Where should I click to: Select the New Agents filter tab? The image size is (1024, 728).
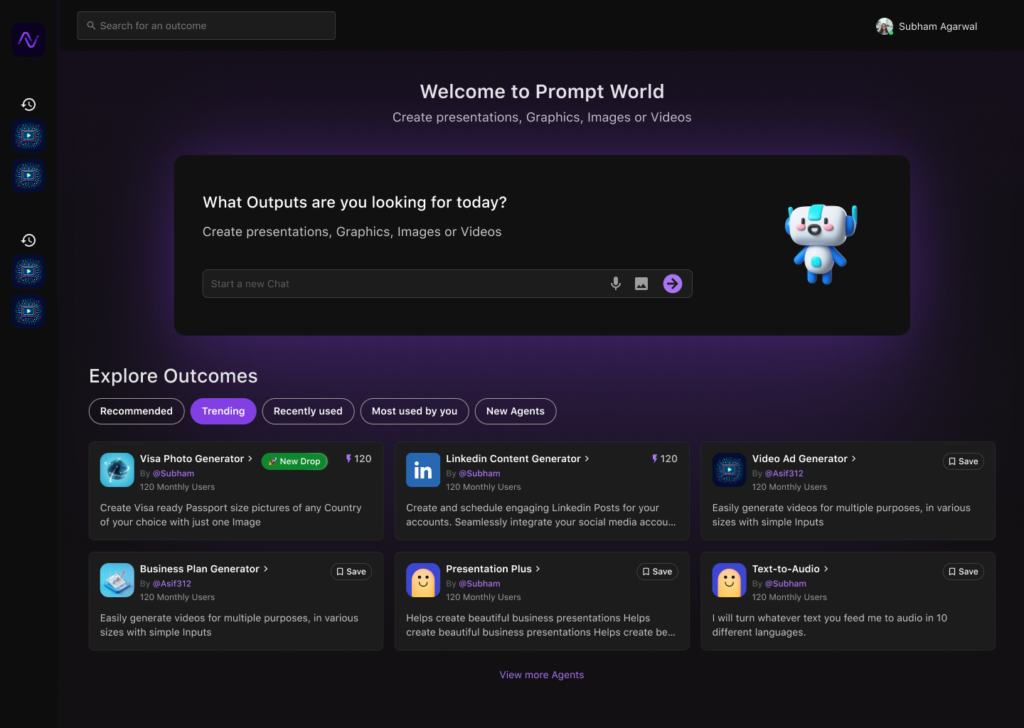coord(515,411)
